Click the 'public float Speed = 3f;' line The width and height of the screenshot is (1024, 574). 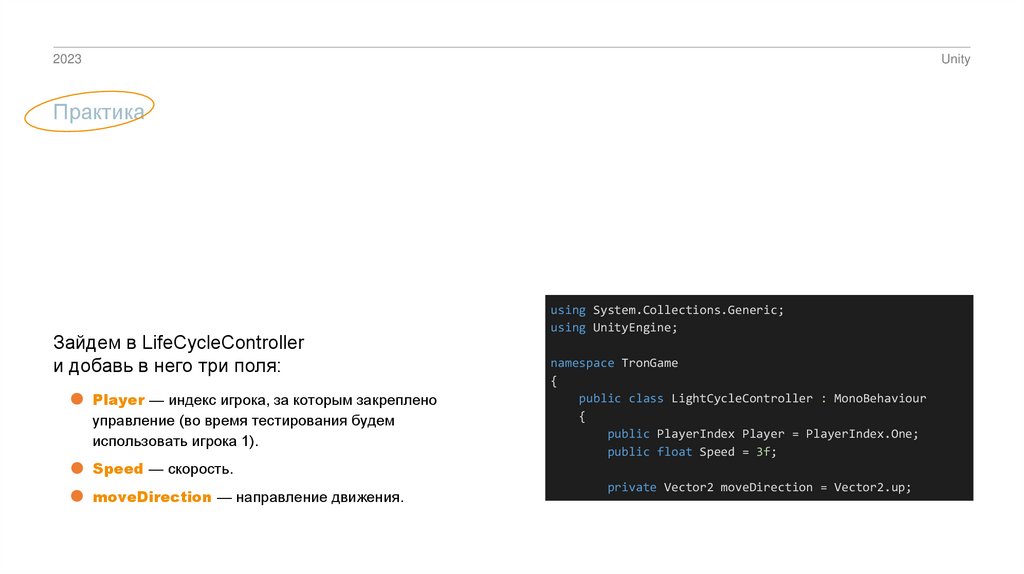point(691,452)
